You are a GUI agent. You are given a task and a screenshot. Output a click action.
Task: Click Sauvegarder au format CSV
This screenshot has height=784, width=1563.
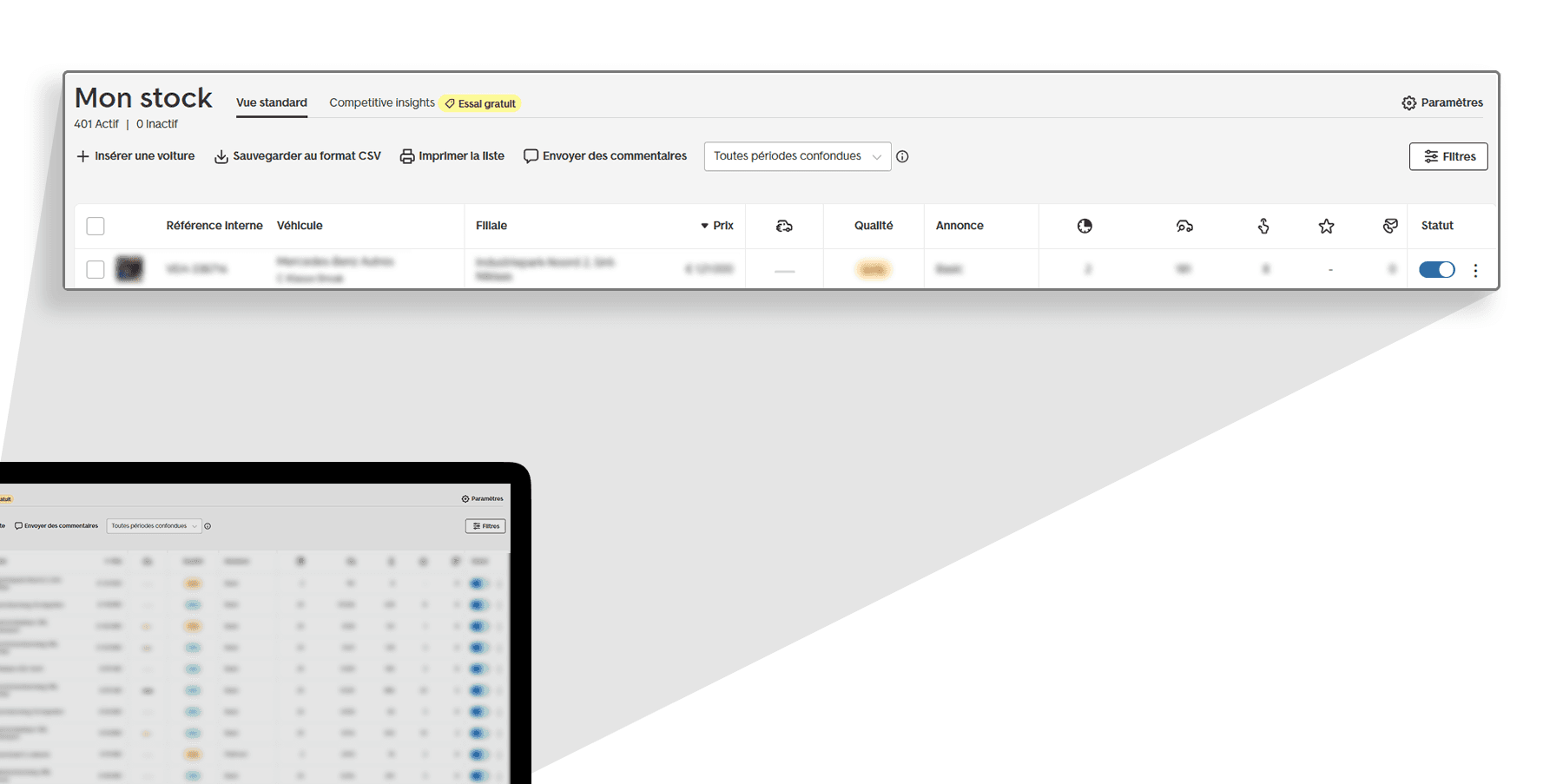[x=298, y=156]
